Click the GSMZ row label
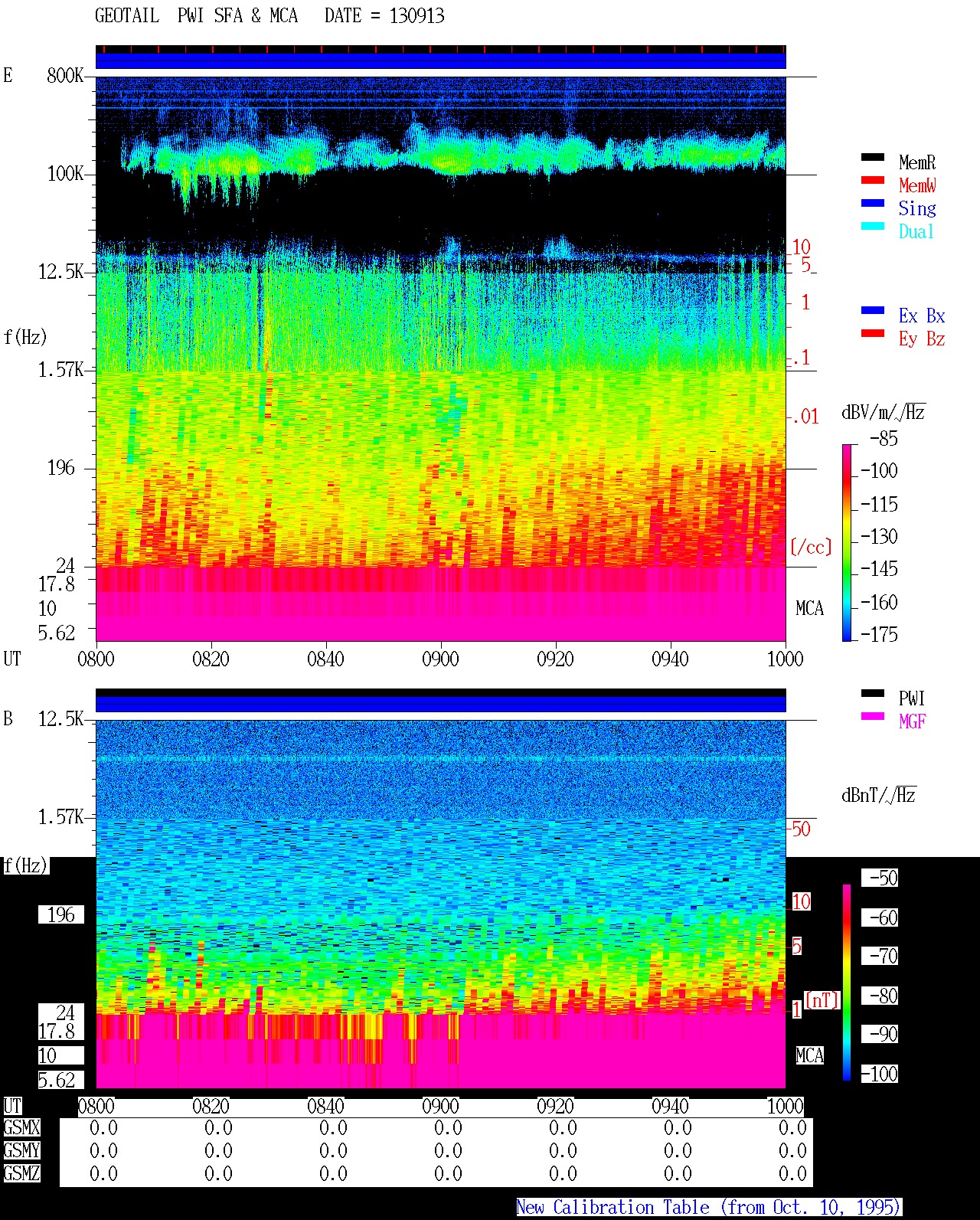This screenshot has width=980, height=1220. (x=21, y=1174)
